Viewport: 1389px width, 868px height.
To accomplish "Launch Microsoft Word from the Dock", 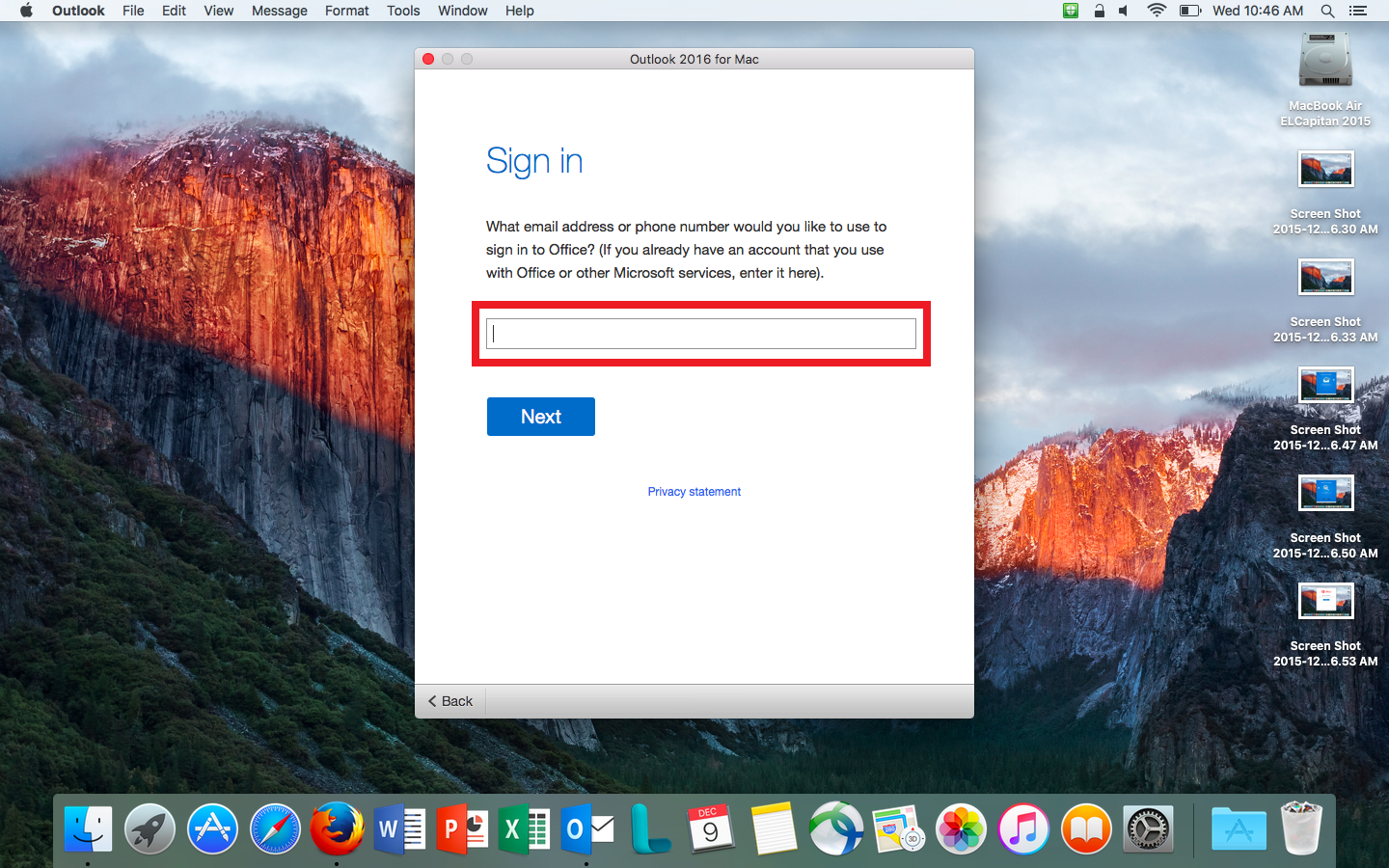I will click(399, 829).
